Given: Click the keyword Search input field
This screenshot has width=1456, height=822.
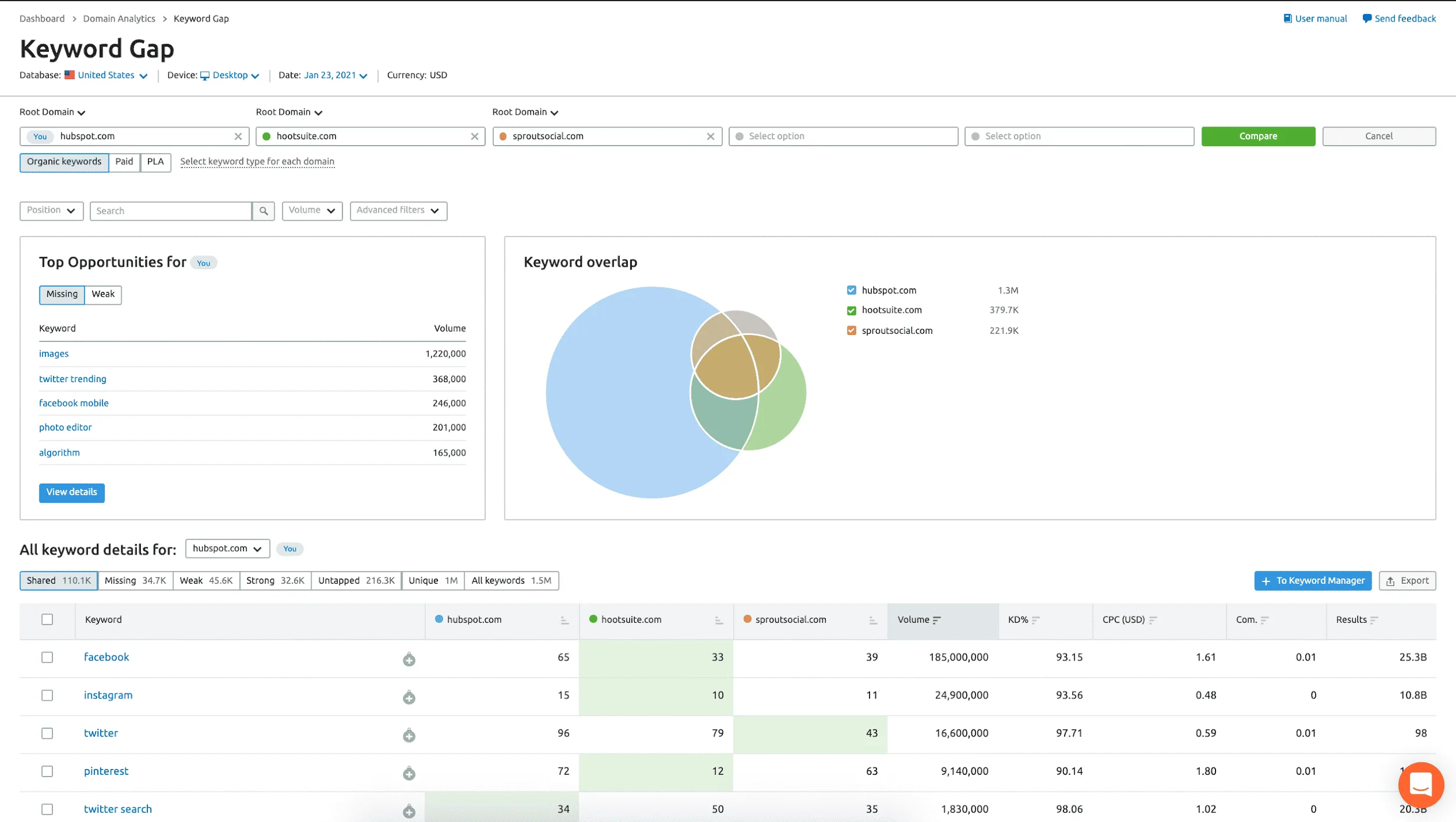Looking at the screenshot, I should point(171,211).
